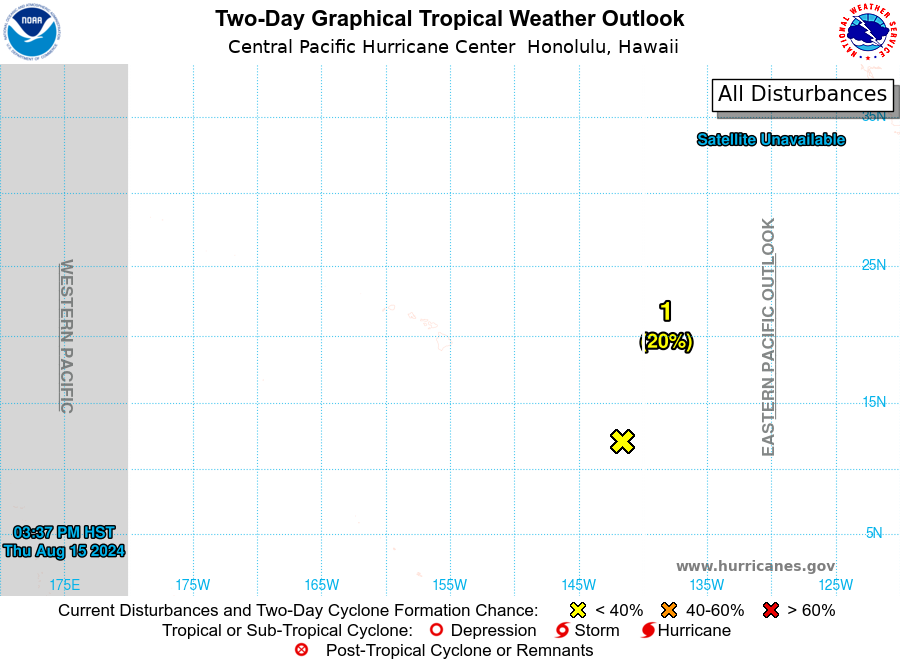Click the Post-Tropical Cyclone remnants icon
The width and height of the screenshot is (900, 665).
301,650
